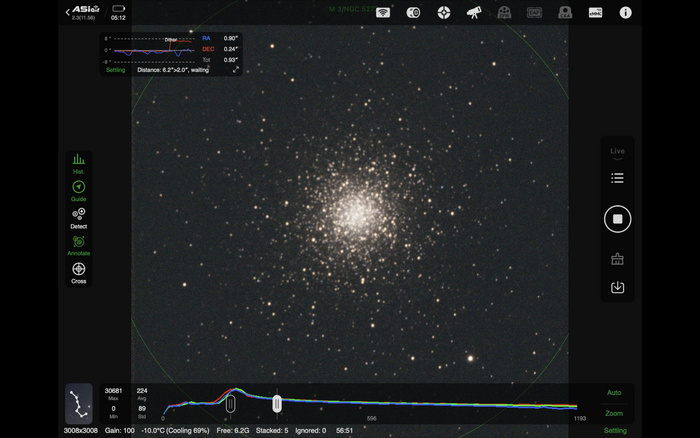Click the Gain: 100 status
Viewport: 700px width, 438px height.
click(119, 431)
